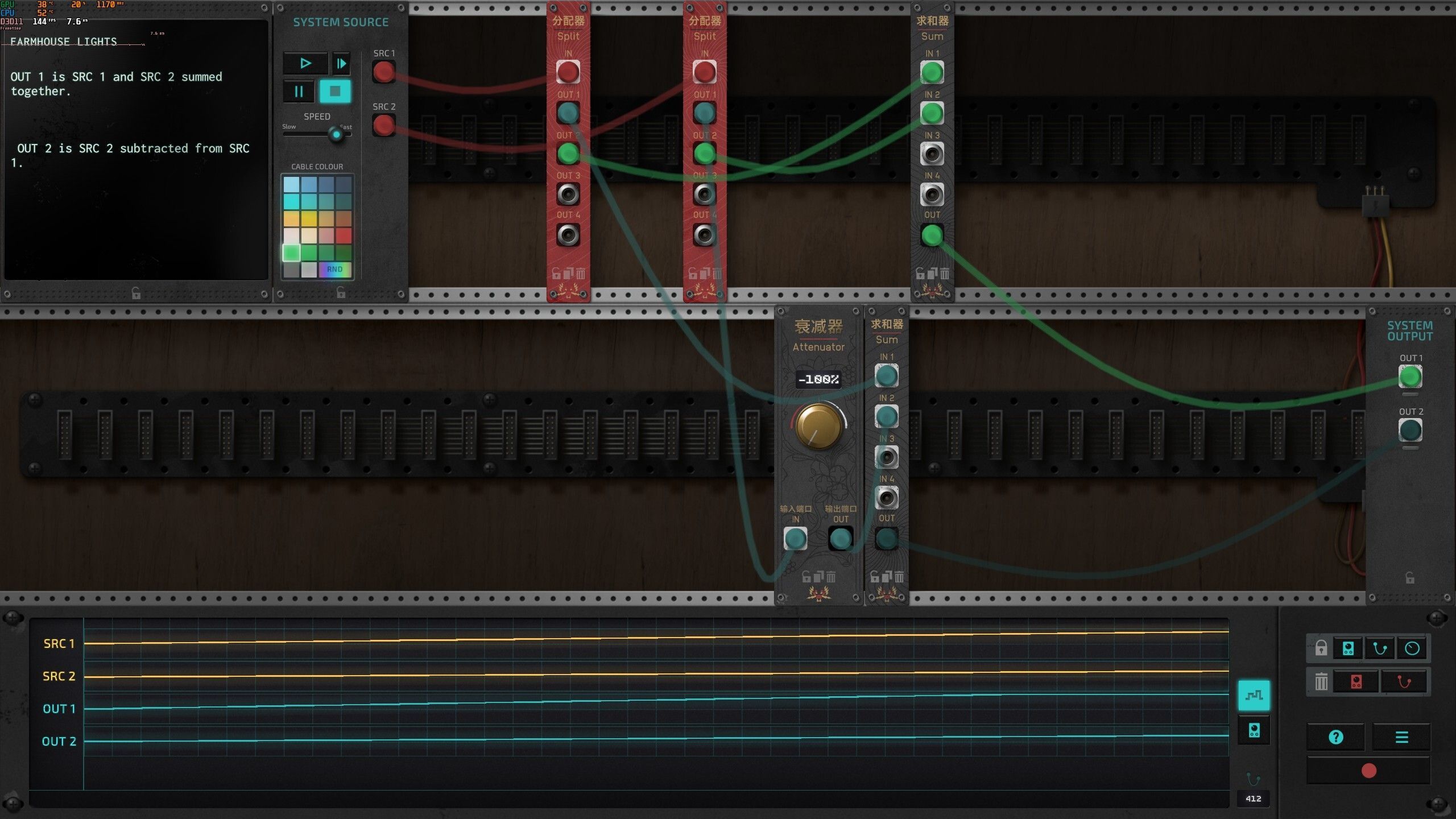Open the module library below waveform button
This screenshot has width=1456, height=819.
tap(1254, 730)
